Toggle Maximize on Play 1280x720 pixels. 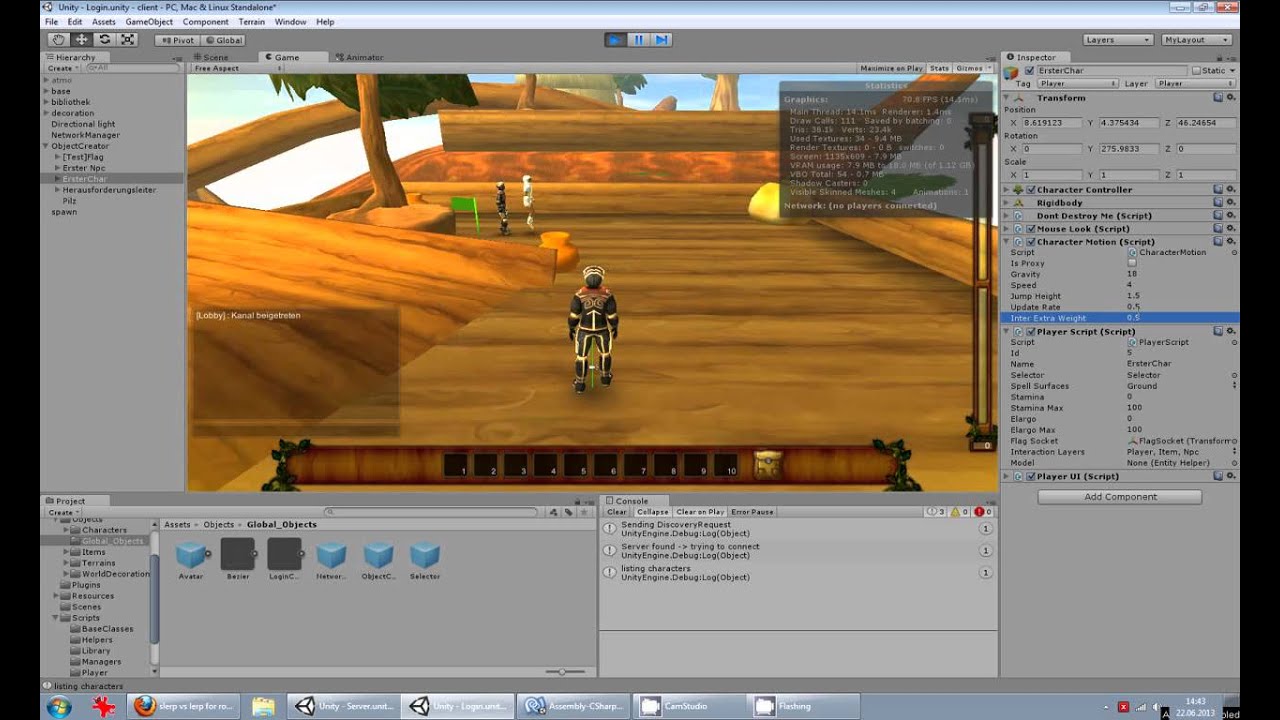(891, 68)
